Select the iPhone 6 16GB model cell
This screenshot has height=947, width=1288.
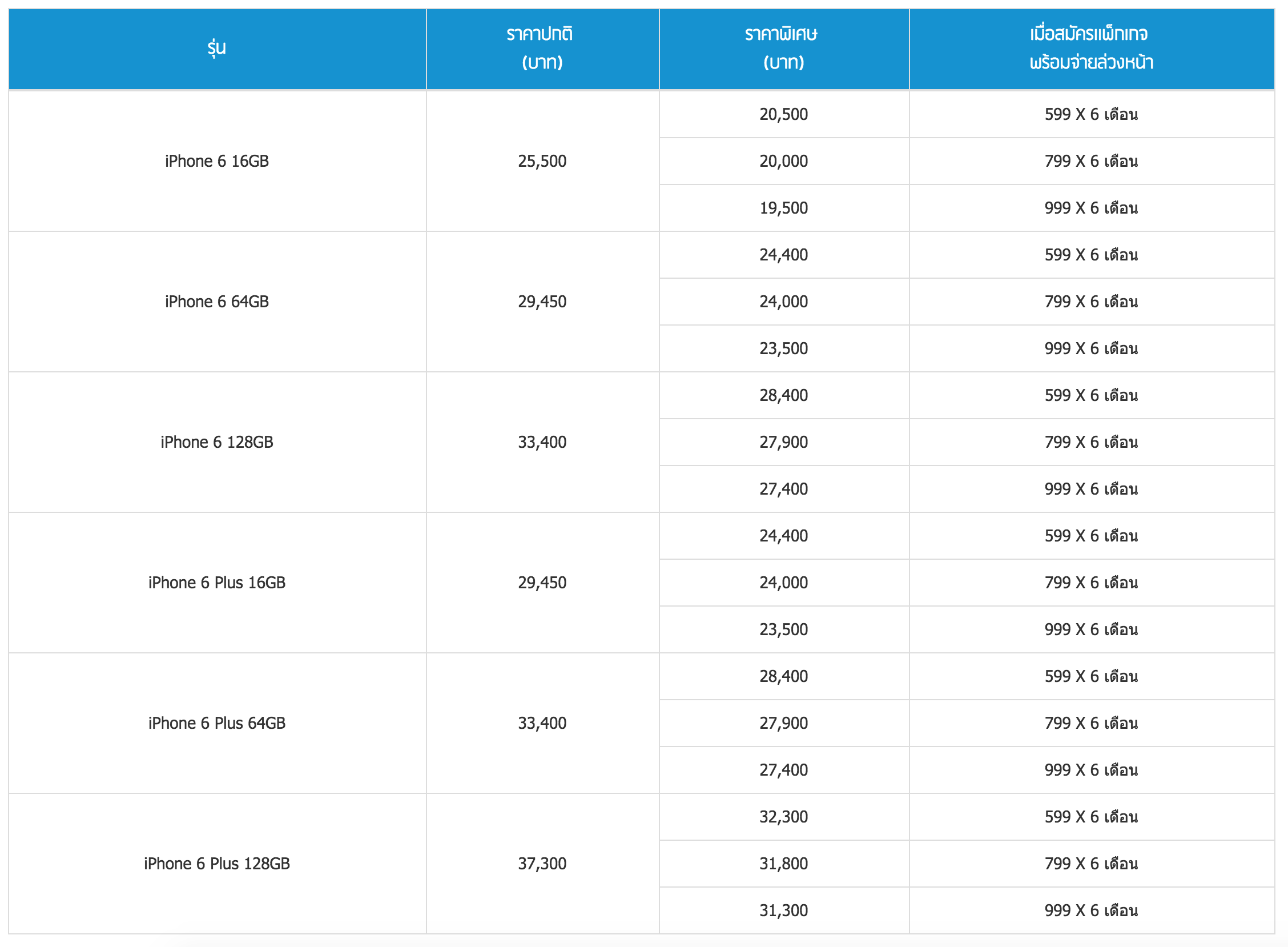[x=216, y=161]
